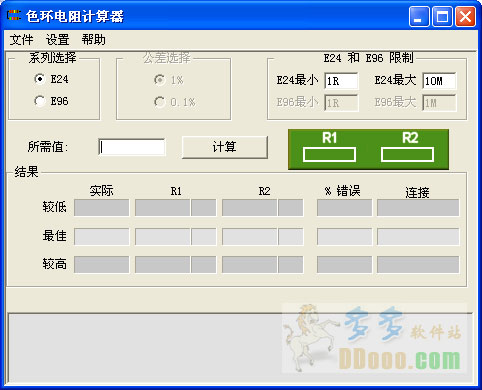Click the 较高 row 连接 cell
The width and height of the screenshot is (482, 390).
(418, 264)
